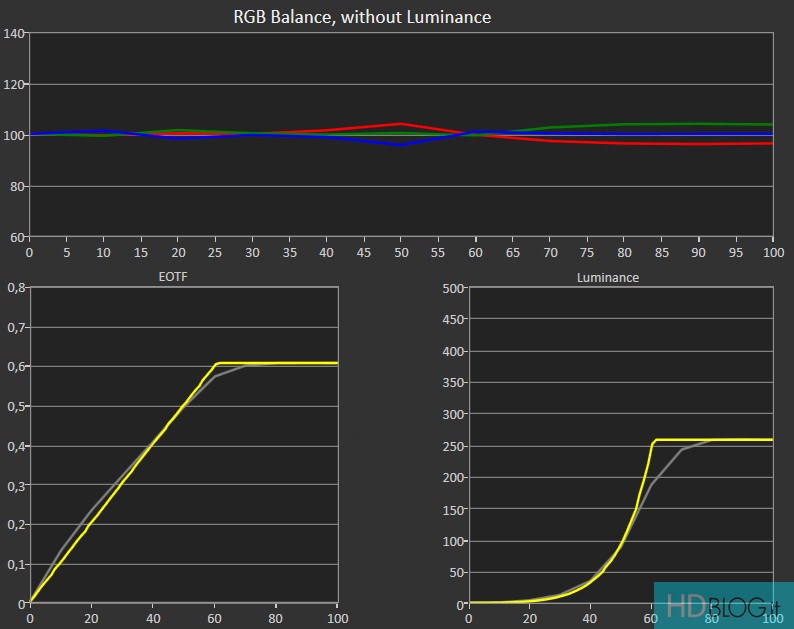Viewport: 794px width, 629px height.
Task: Click the HDBLOG.it watermark logo
Action: tap(723, 606)
